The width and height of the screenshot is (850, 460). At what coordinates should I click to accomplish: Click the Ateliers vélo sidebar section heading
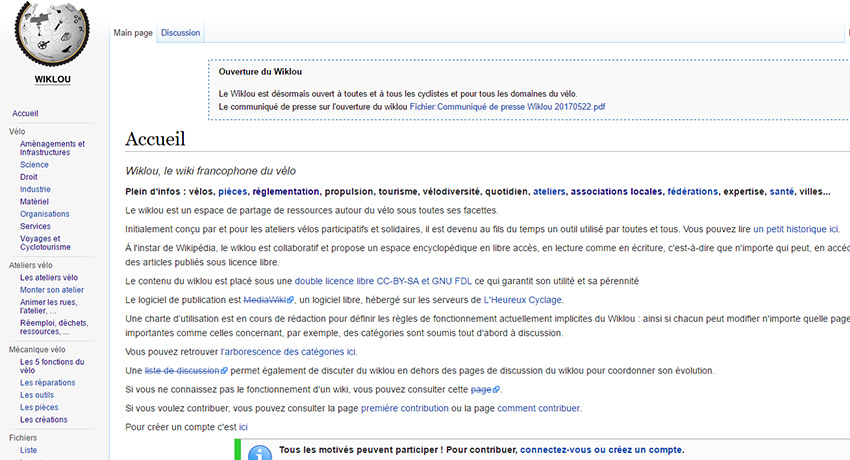[30, 265]
